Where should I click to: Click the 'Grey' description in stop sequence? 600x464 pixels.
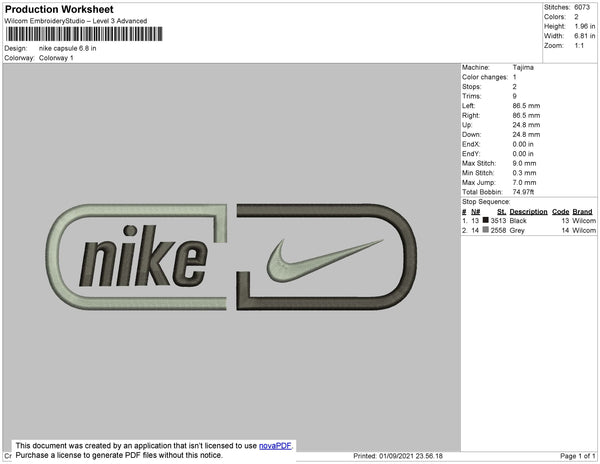(x=517, y=230)
